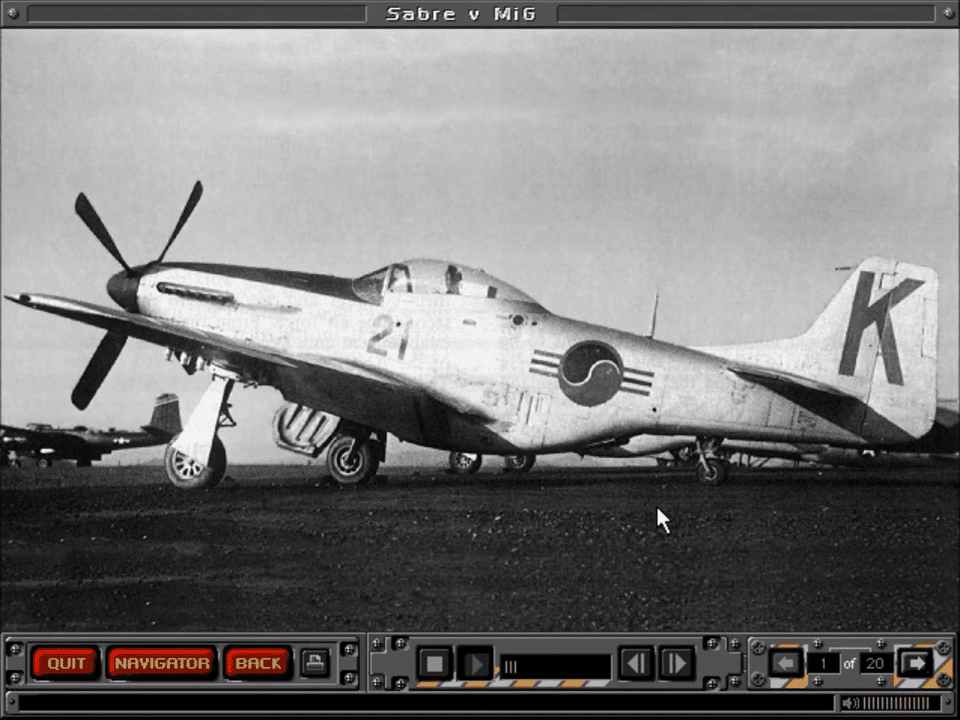
Task: Click the Mustang fighter photograph
Action: [479, 331]
